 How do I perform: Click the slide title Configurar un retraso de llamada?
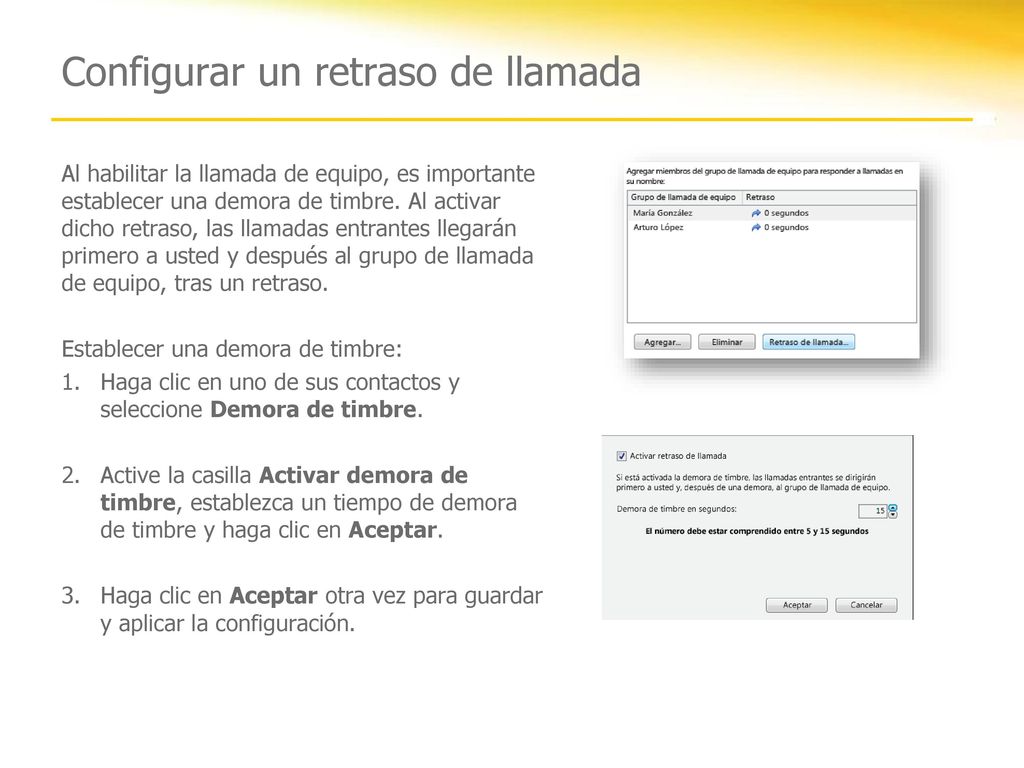(351, 72)
